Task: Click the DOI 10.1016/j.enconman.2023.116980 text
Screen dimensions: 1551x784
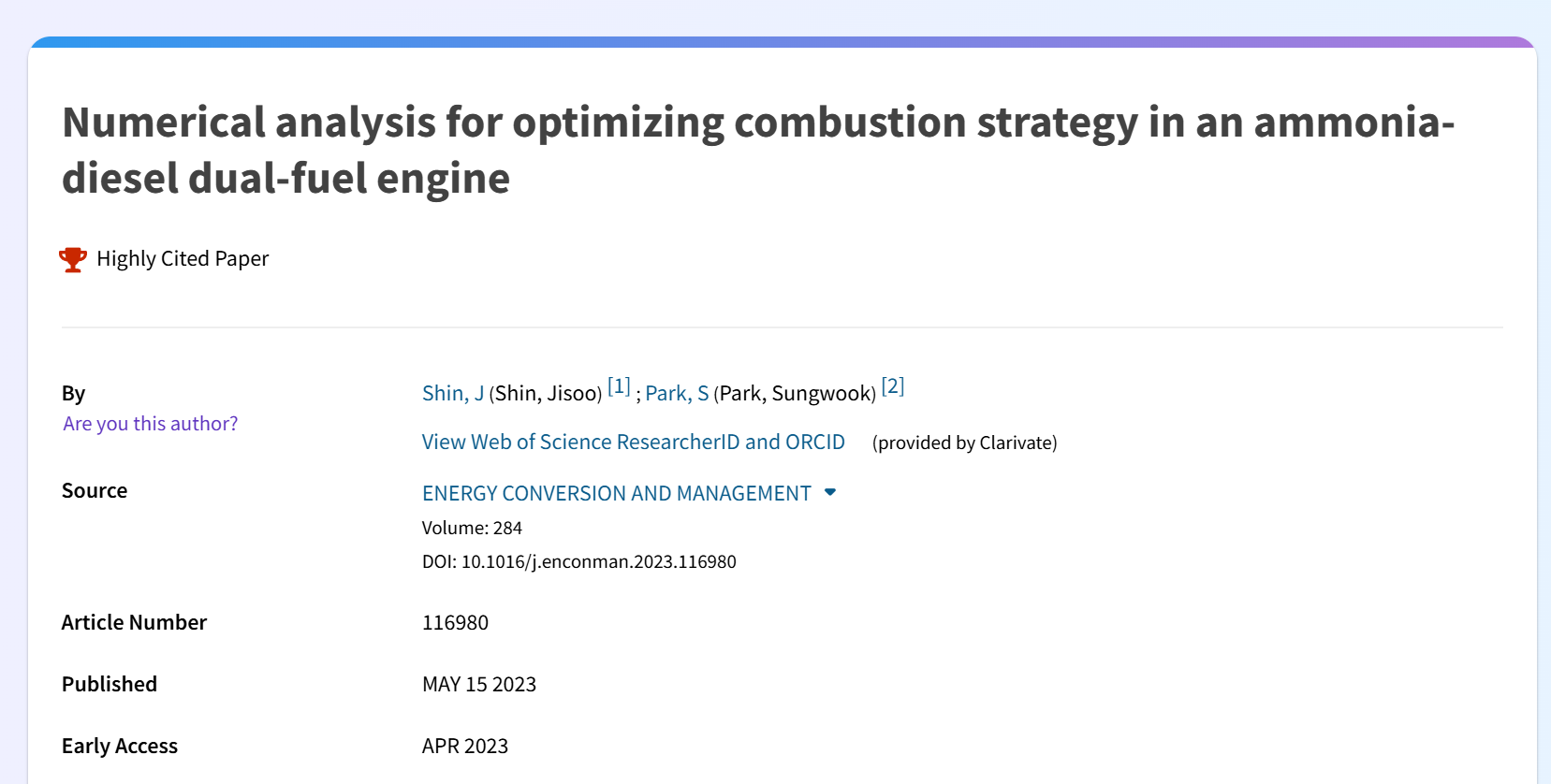Action: pos(579,561)
